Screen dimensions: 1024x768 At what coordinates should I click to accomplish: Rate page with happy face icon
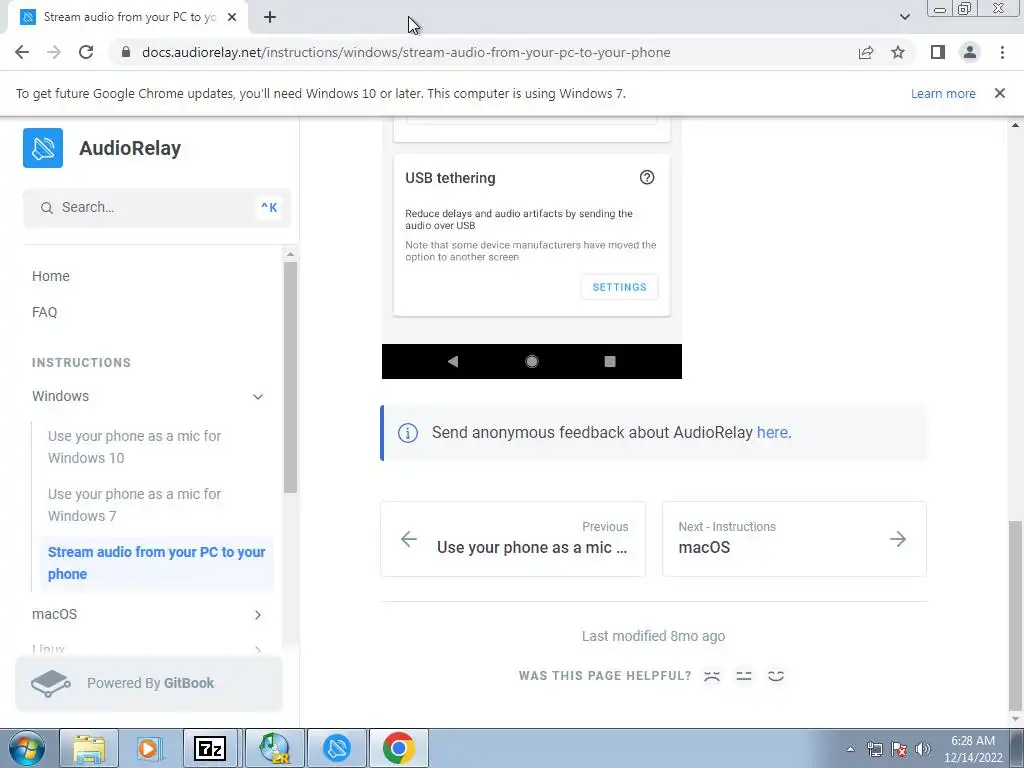click(776, 676)
